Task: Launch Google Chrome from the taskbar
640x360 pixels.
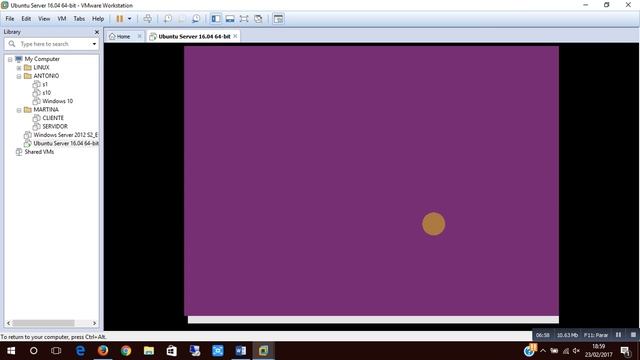Action: [126, 351]
